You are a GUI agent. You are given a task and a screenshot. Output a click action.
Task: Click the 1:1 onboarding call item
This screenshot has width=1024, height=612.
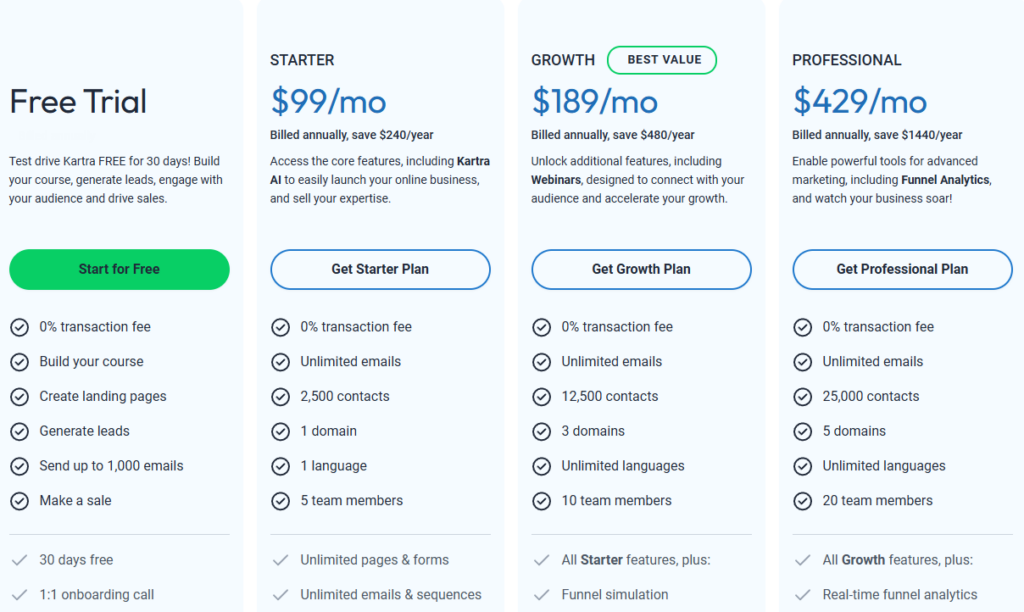(x=96, y=595)
